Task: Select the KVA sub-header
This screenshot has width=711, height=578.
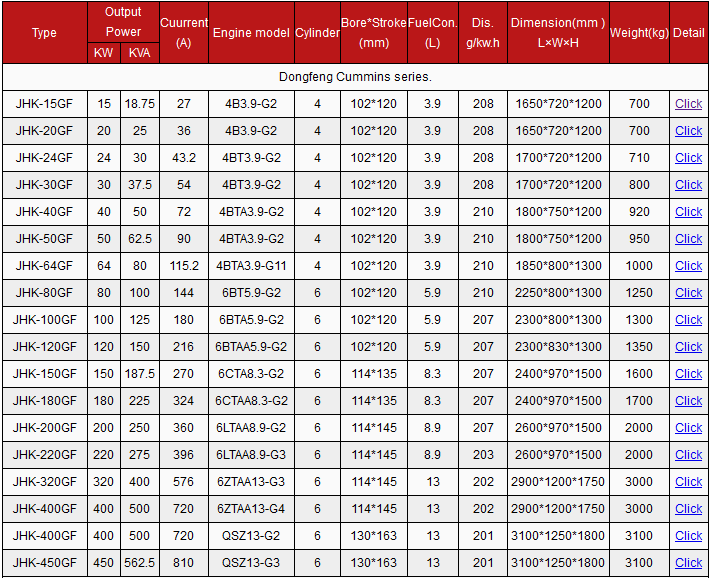Action: point(140,53)
